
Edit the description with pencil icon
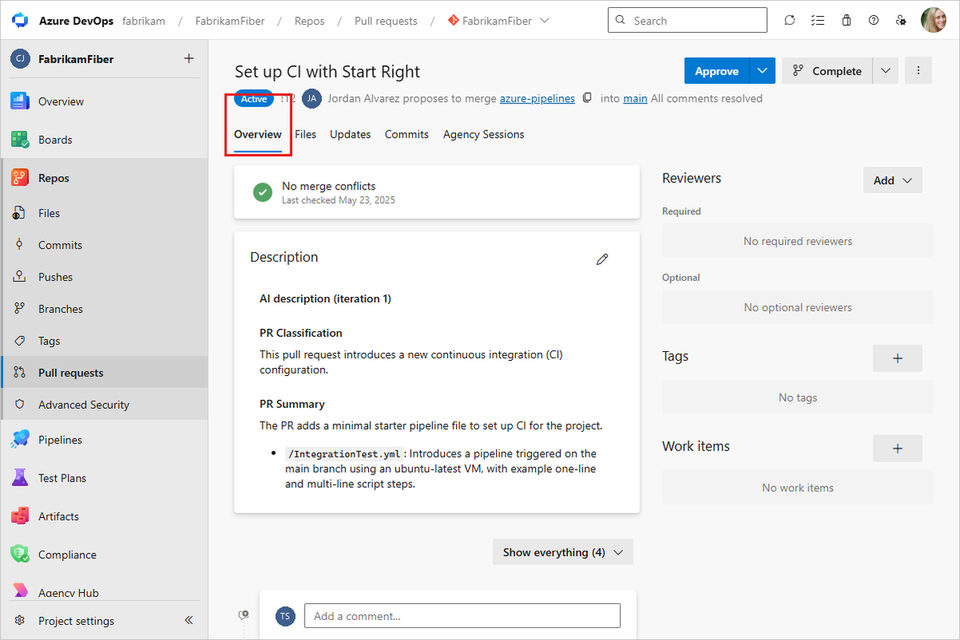(602, 259)
